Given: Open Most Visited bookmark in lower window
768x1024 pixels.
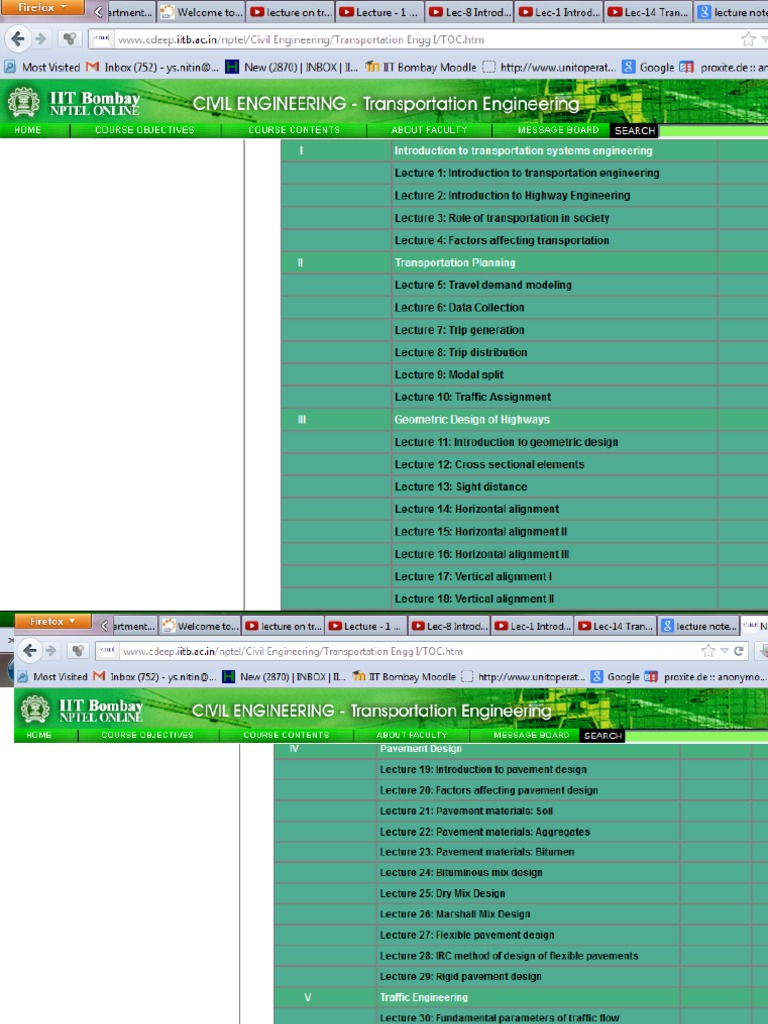Looking at the screenshot, I should (52, 677).
